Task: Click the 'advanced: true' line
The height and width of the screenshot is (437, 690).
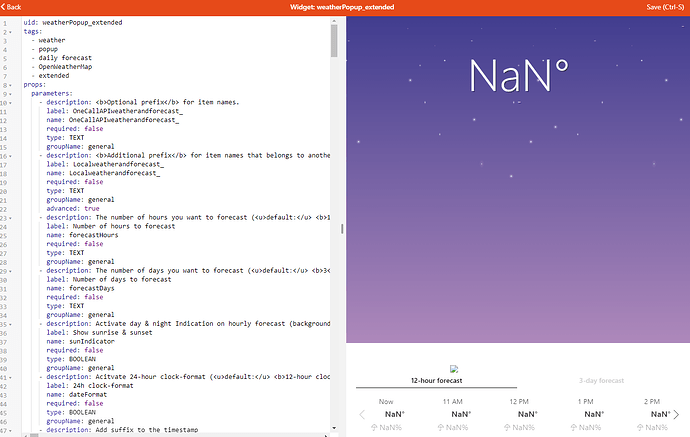Action: [x=73, y=209]
